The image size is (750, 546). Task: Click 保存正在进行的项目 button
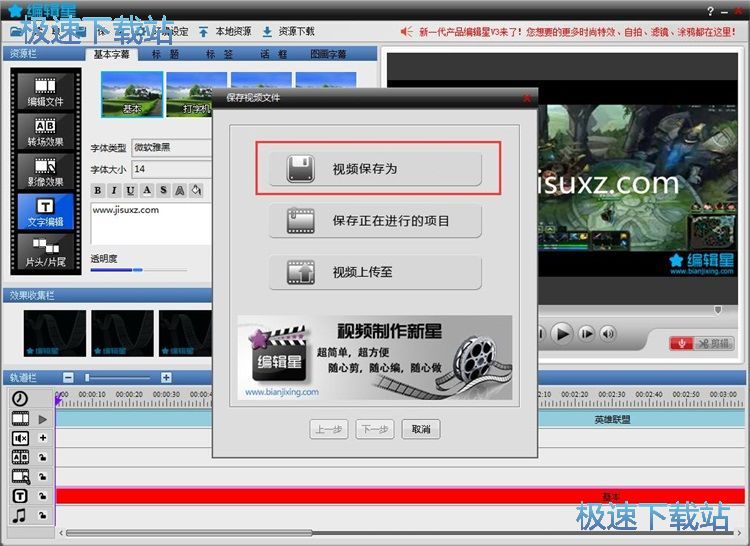[375, 220]
